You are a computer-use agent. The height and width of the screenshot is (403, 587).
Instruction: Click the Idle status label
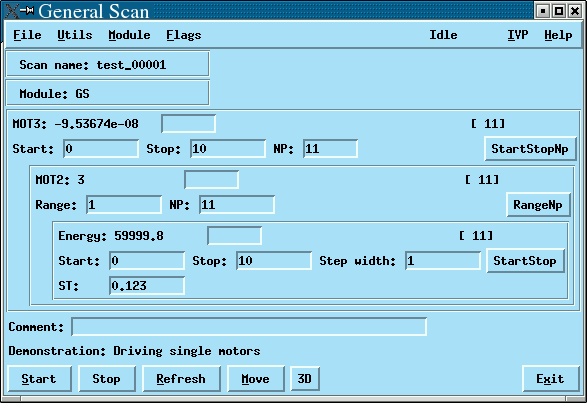click(x=443, y=35)
